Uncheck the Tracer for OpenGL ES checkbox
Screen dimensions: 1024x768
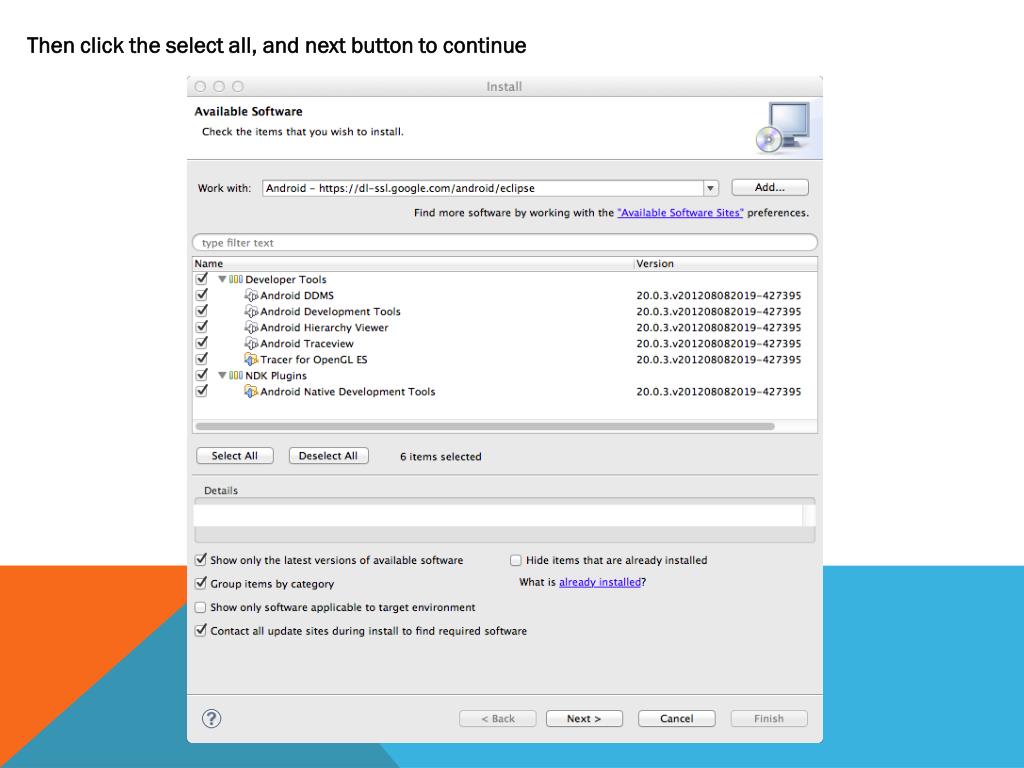click(x=201, y=359)
